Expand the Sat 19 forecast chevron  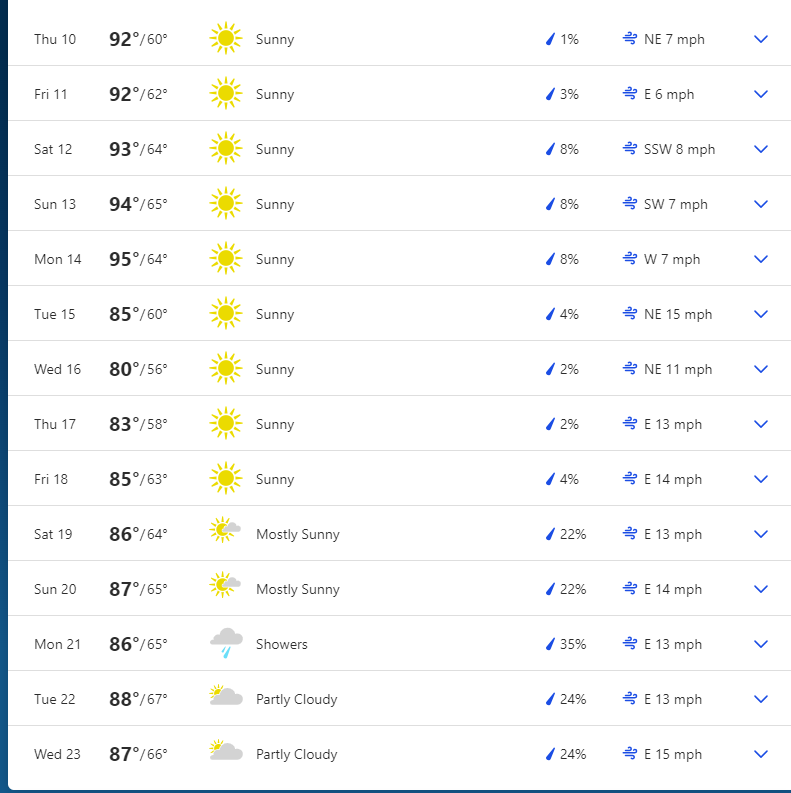coord(761,534)
